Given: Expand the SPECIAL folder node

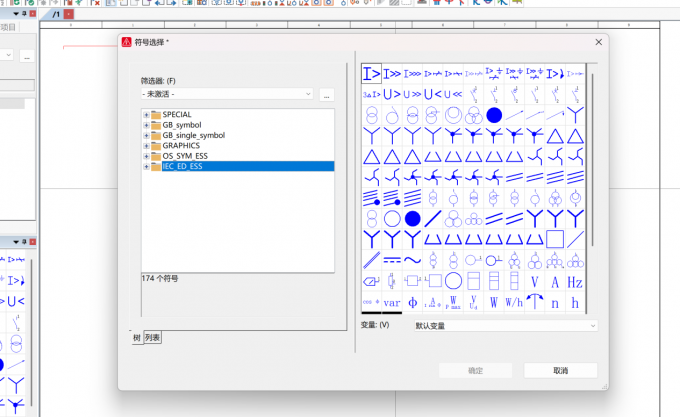Looking at the screenshot, I should pyautogui.click(x=146, y=115).
